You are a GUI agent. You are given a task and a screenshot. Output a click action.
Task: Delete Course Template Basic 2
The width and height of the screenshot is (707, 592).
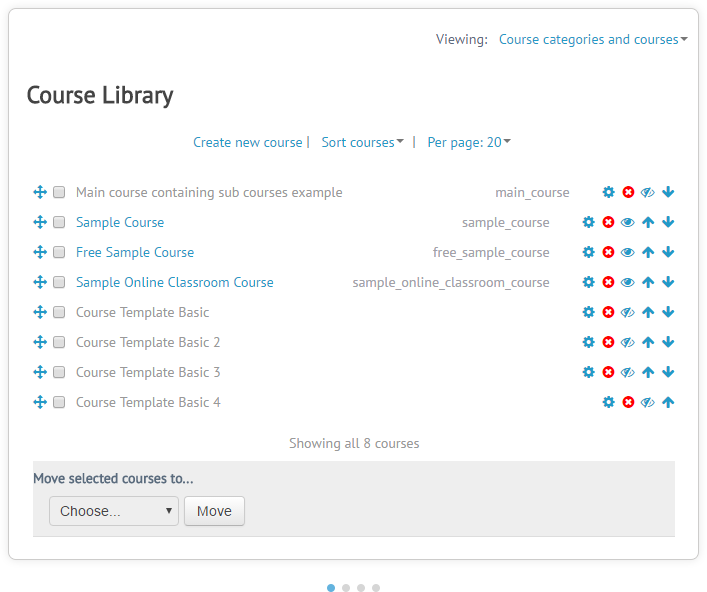point(608,342)
